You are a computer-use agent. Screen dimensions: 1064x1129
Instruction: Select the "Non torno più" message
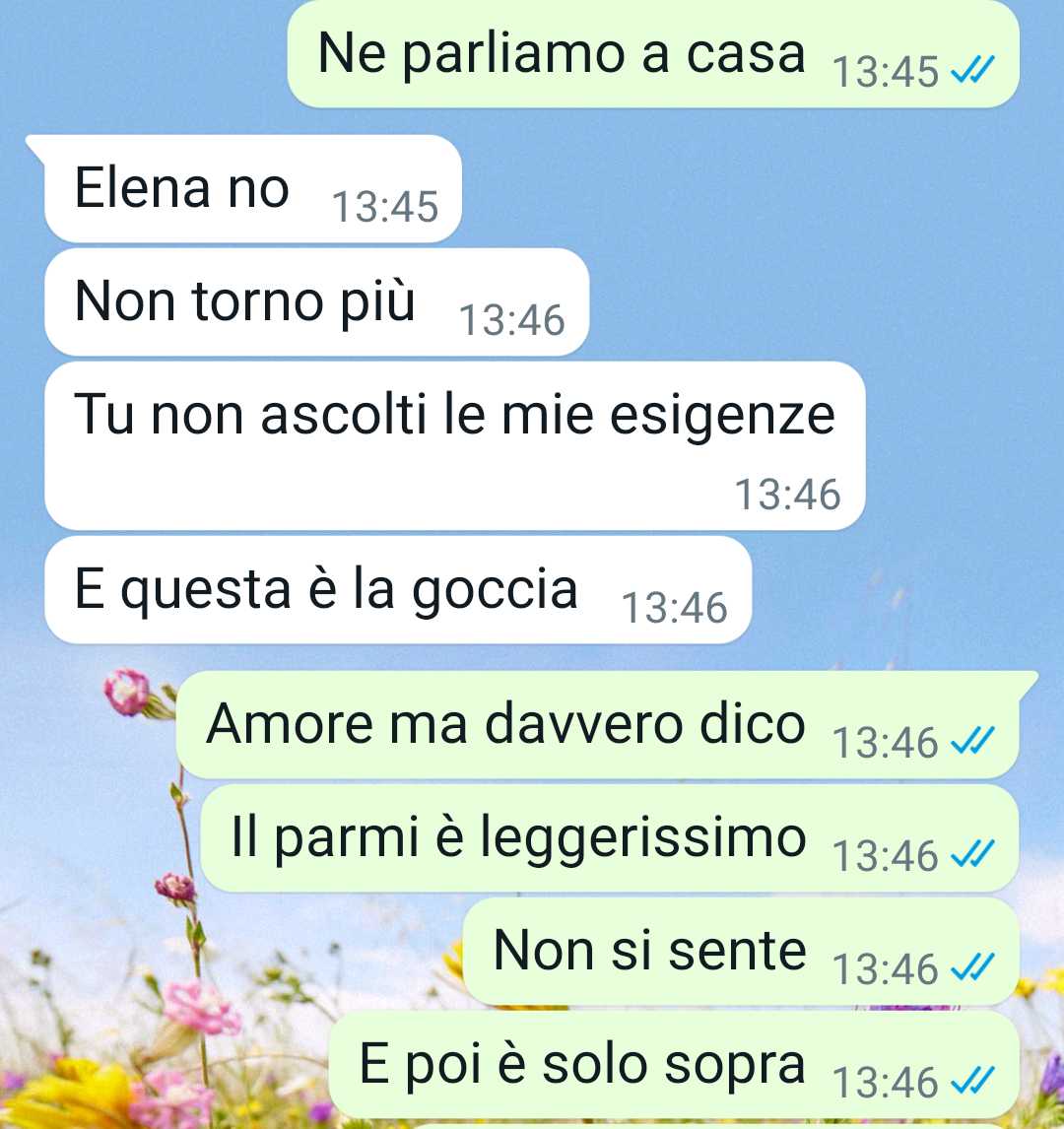(317, 301)
